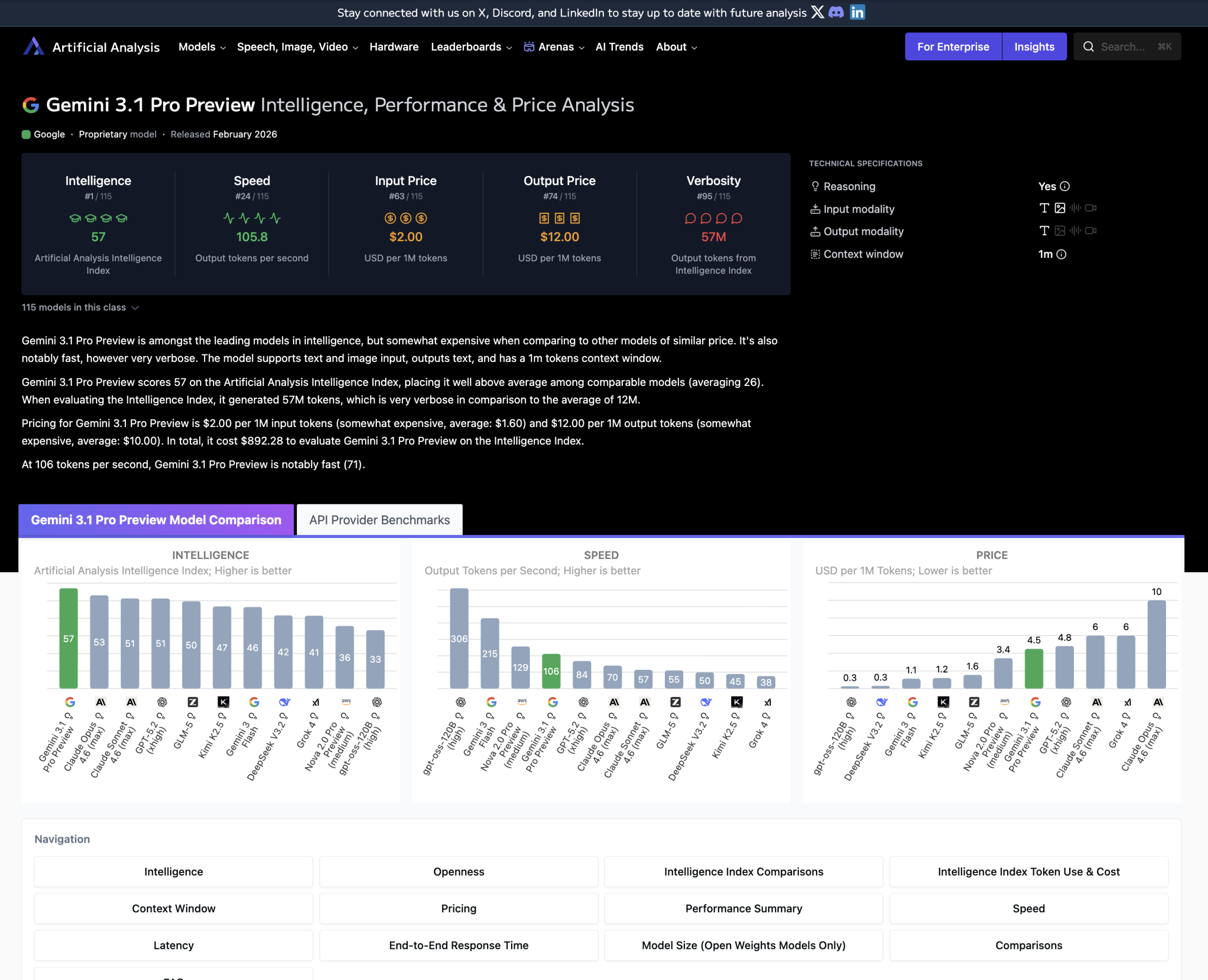
Task: Click the For Enterprise button
Action: tap(953, 47)
